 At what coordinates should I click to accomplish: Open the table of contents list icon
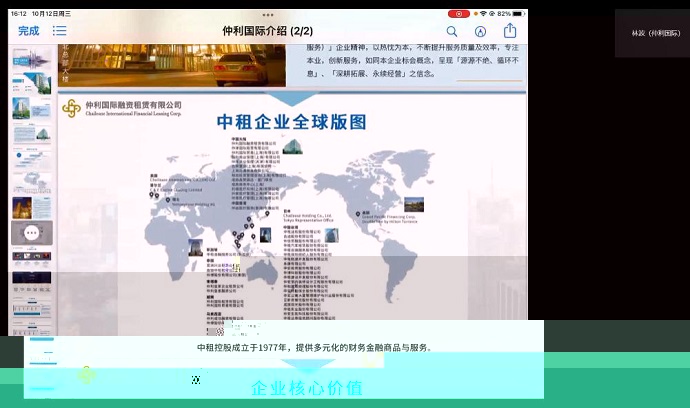59,31
